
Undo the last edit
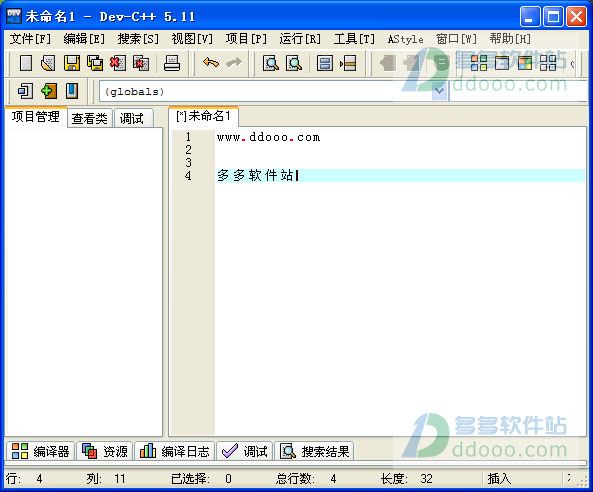coord(211,62)
